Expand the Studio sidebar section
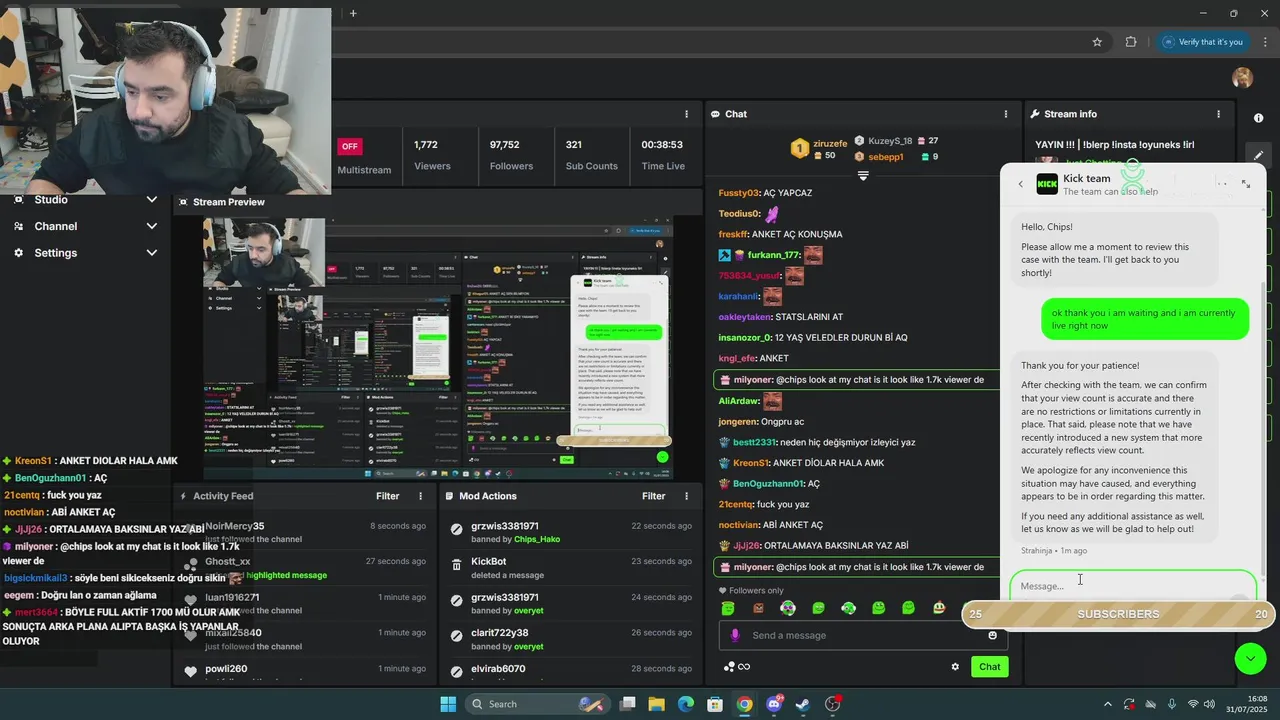This screenshot has width=1280, height=720. [151, 200]
